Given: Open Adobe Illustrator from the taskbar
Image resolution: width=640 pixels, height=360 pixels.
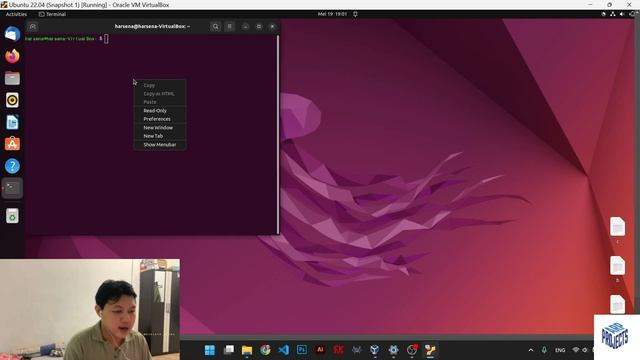Looking at the screenshot, I should tap(320, 350).
